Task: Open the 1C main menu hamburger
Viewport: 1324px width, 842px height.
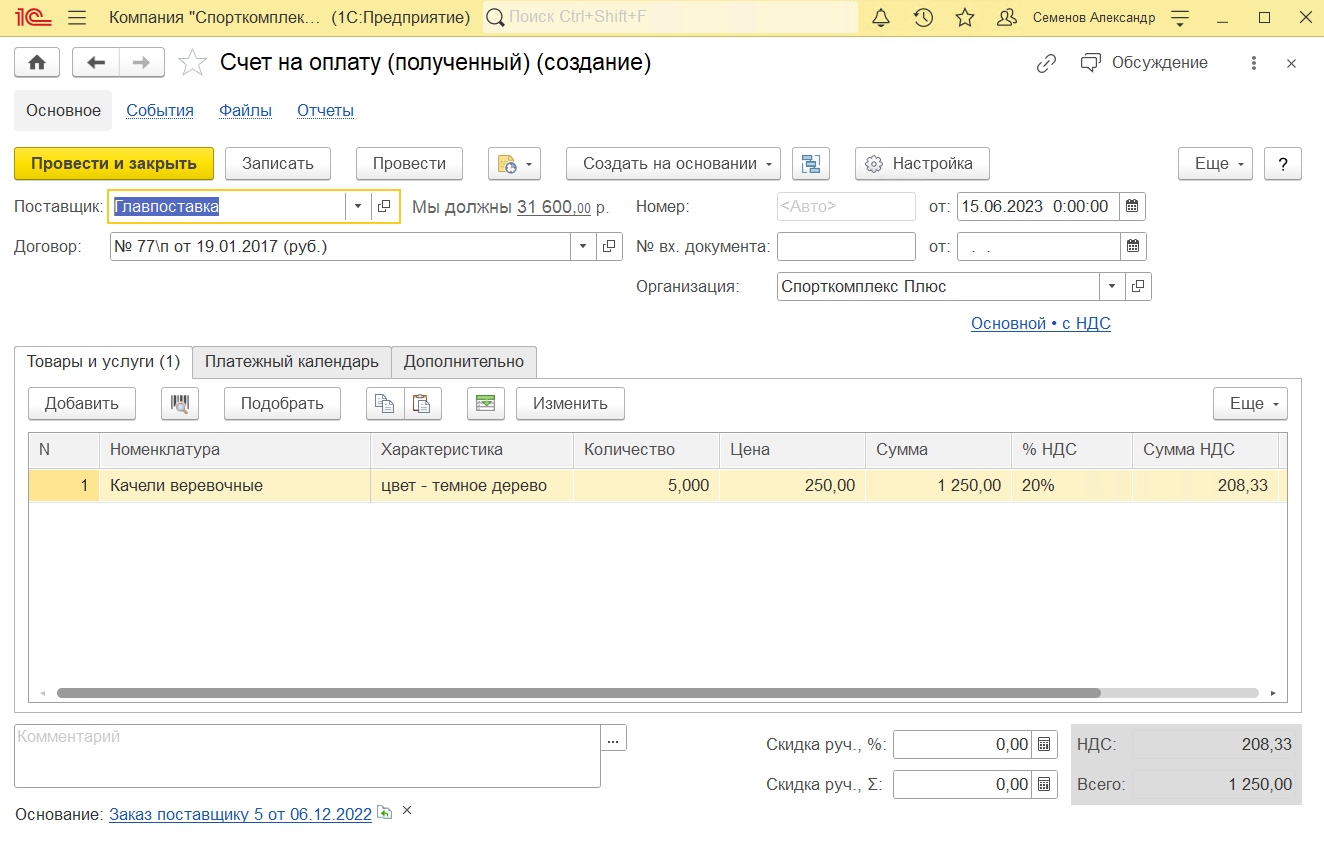Action: point(78,17)
